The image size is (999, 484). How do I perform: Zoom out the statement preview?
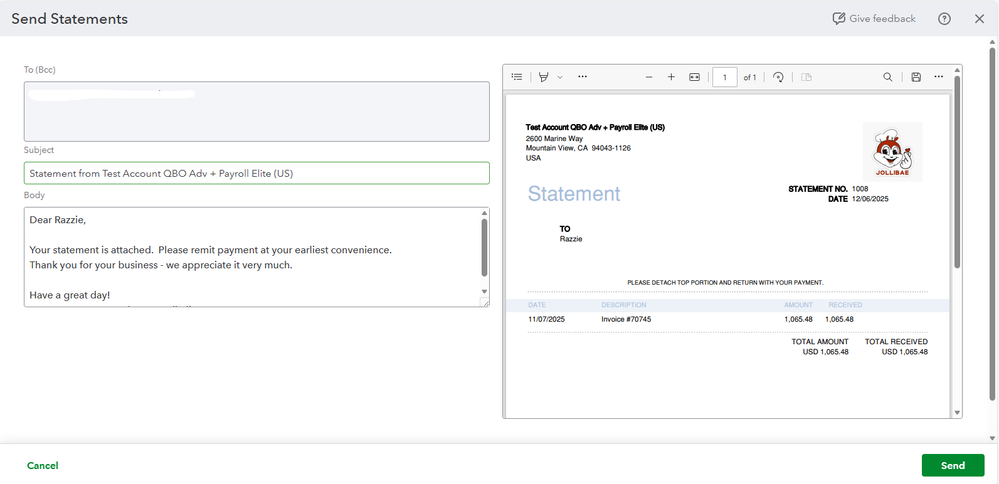point(649,77)
